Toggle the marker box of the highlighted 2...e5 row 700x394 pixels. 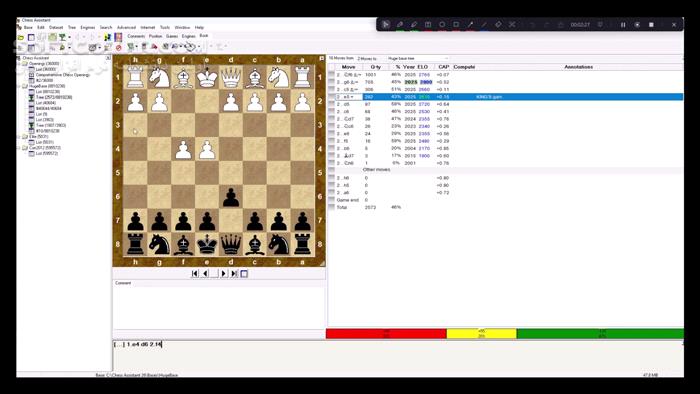point(331,97)
